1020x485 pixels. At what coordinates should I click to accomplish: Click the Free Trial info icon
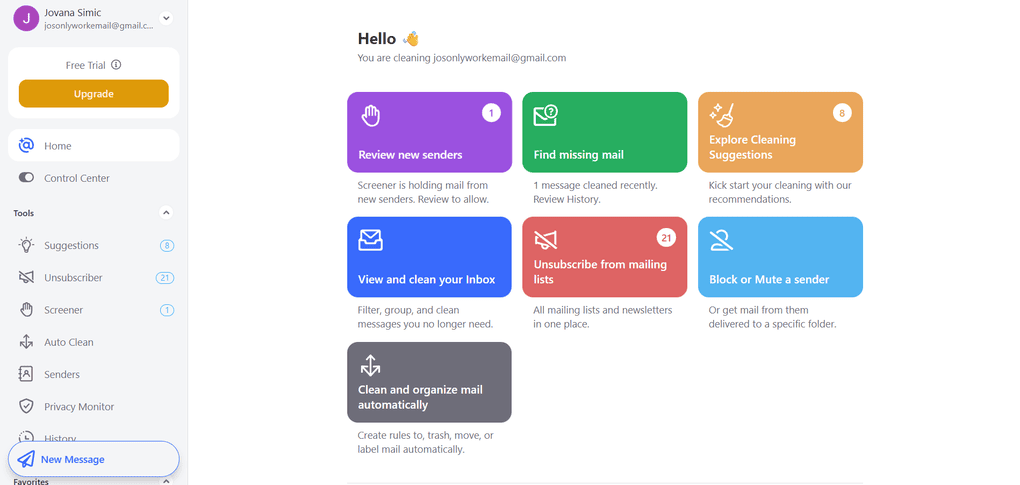tap(116, 65)
